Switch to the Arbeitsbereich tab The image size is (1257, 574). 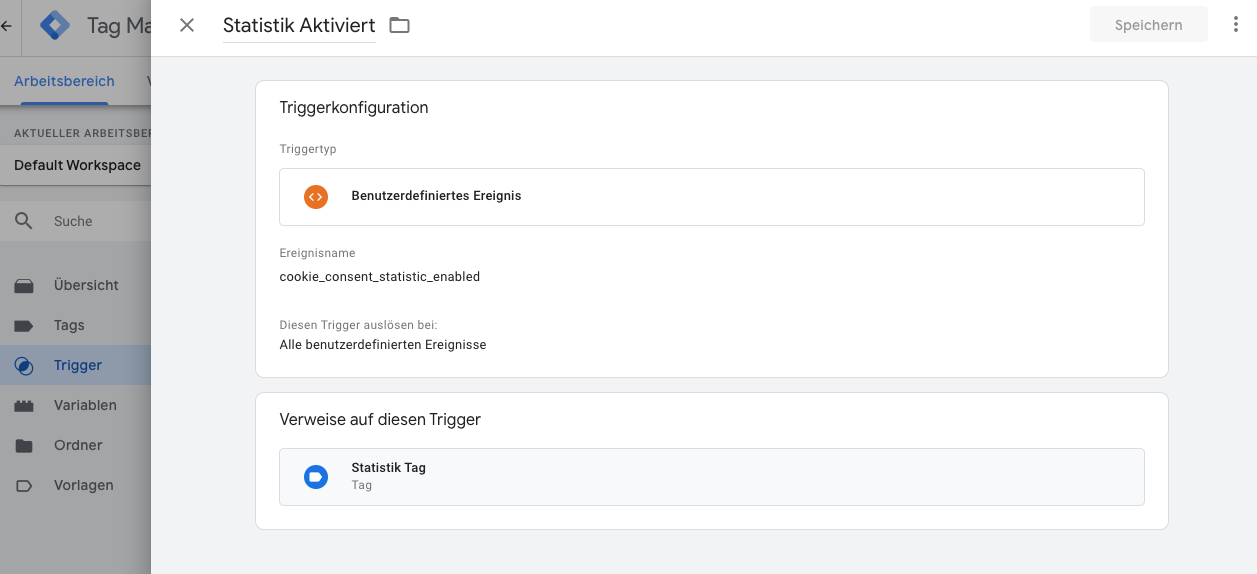[x=64, y=81]
